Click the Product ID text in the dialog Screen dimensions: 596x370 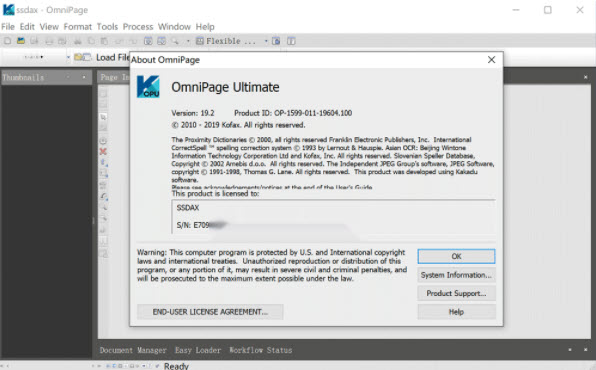(x=293, y=113)
